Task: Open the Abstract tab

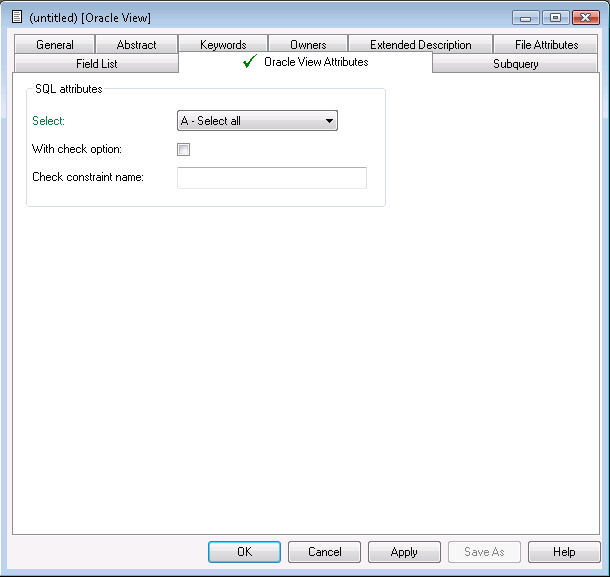Action: click(136, 45)
